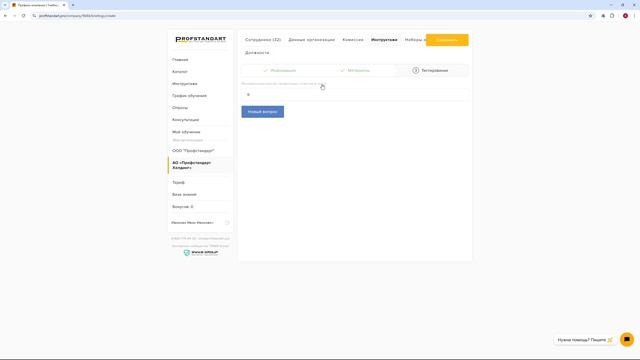This screenshot has width=640, height=360.
Task: Click the contact phone and email line
Action: pos(200,239)
